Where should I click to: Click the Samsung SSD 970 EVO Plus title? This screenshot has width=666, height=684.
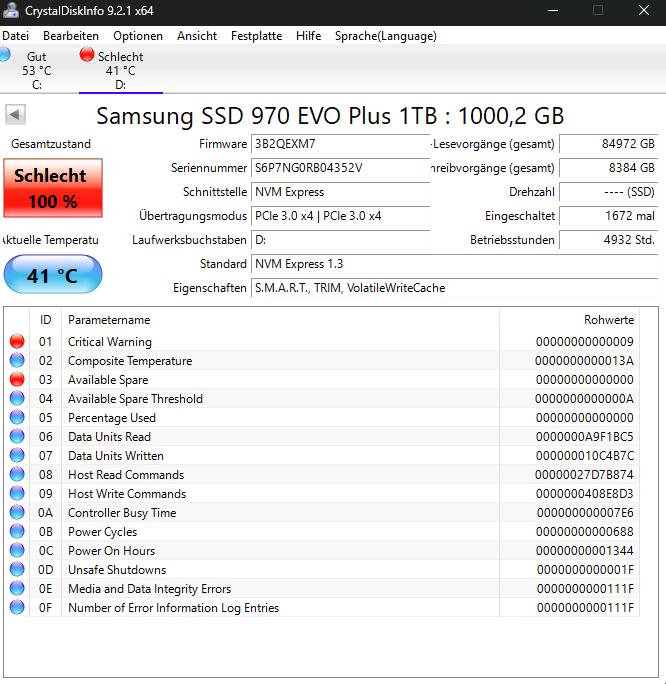coord(330,116)
